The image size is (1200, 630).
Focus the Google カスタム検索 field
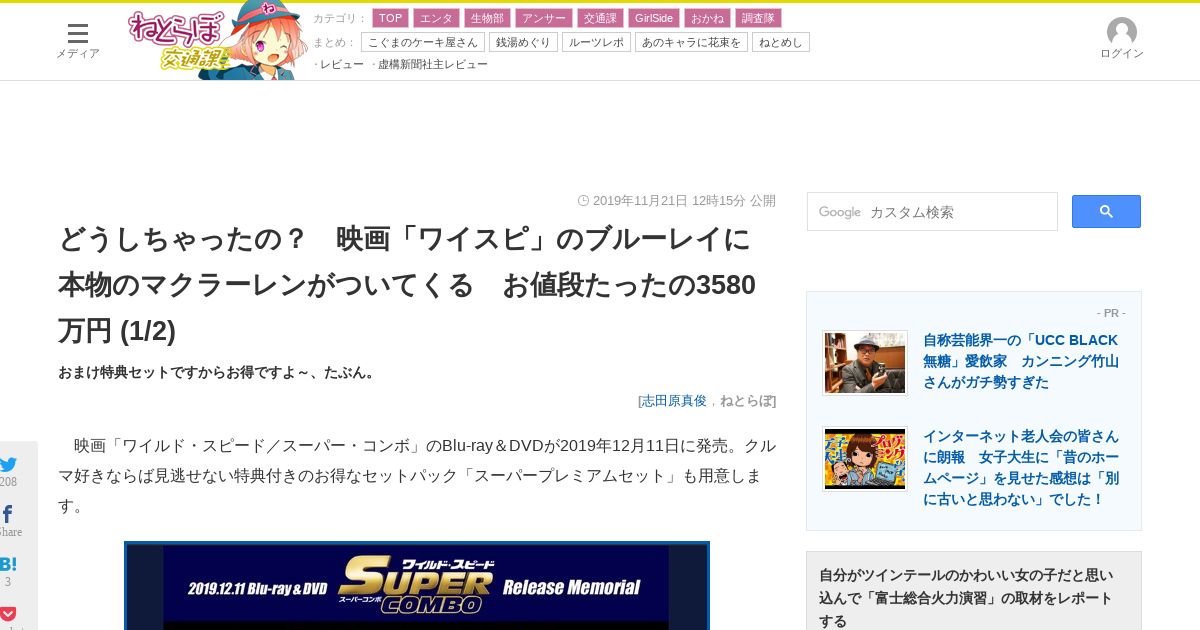click(x=932, y=211)
